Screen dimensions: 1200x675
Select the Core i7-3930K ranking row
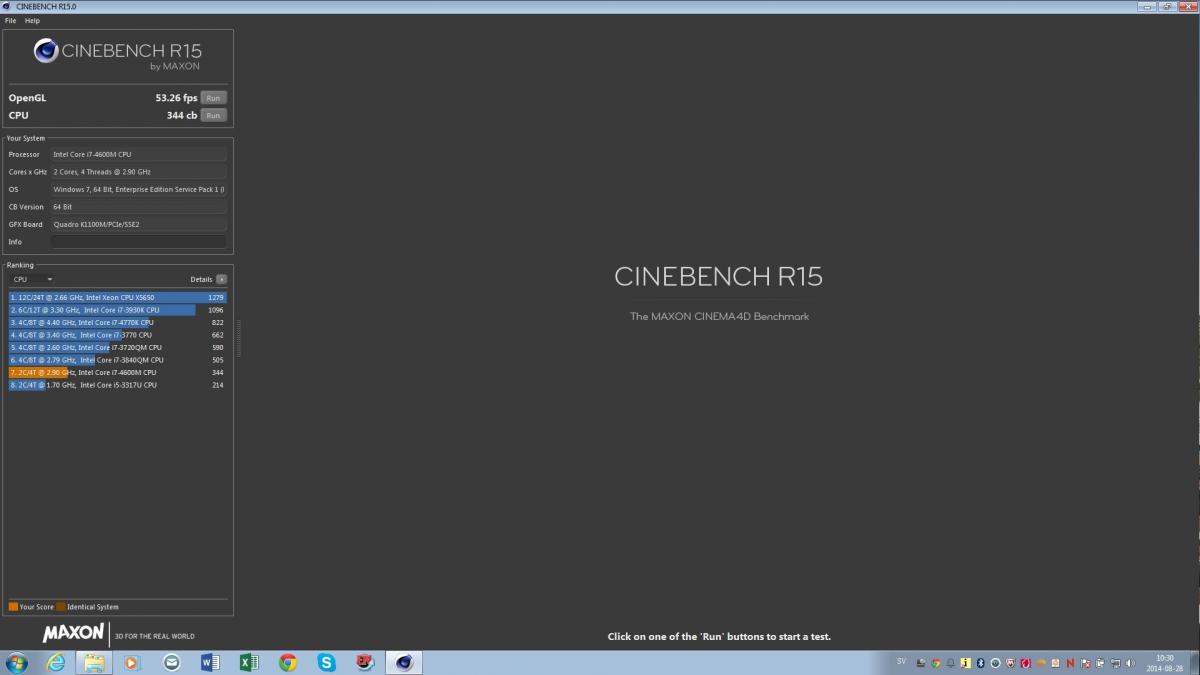click(118, 310)
